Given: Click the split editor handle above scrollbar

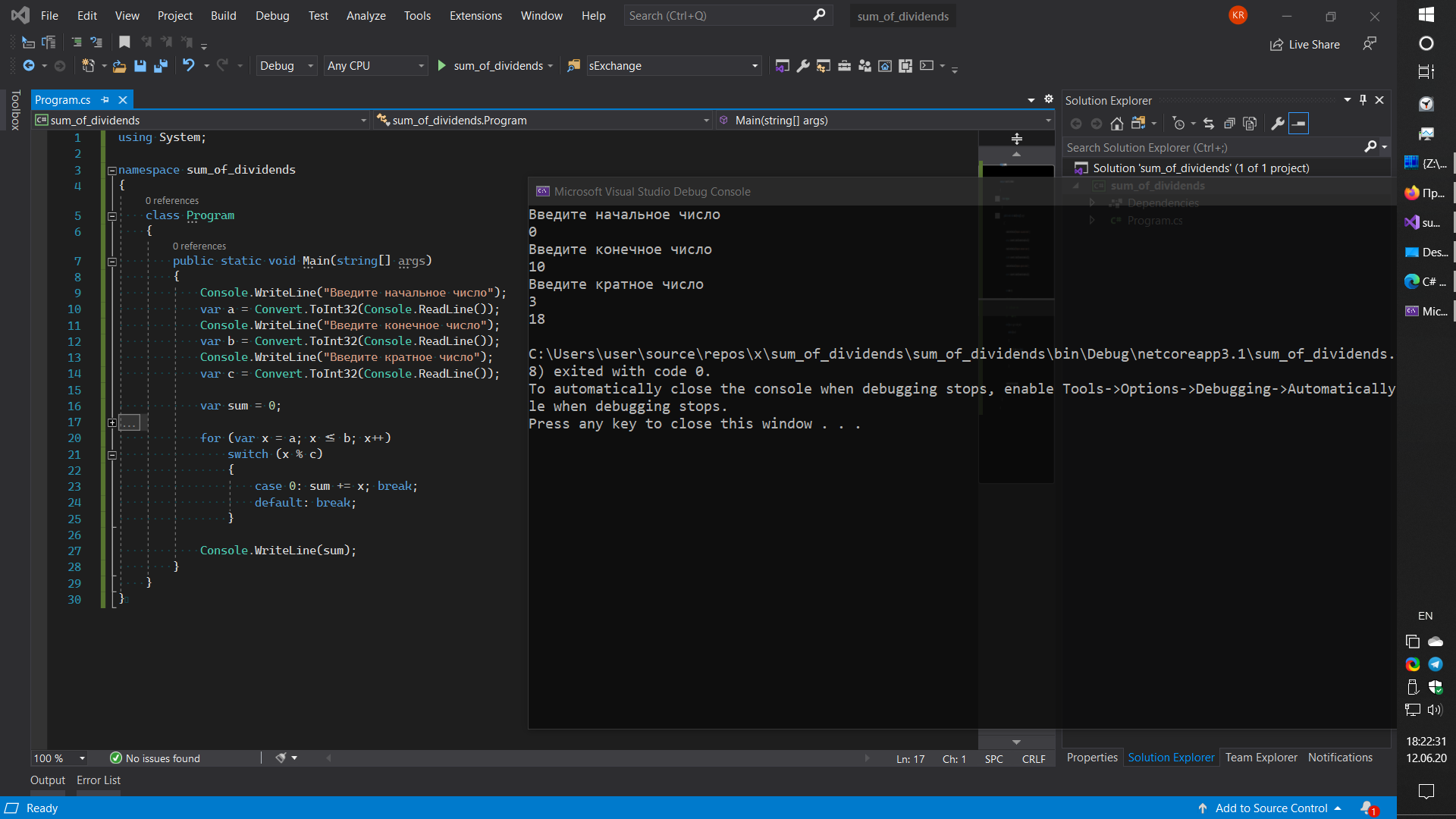Looking at the screenshot, I should [x=1017, y=139].
